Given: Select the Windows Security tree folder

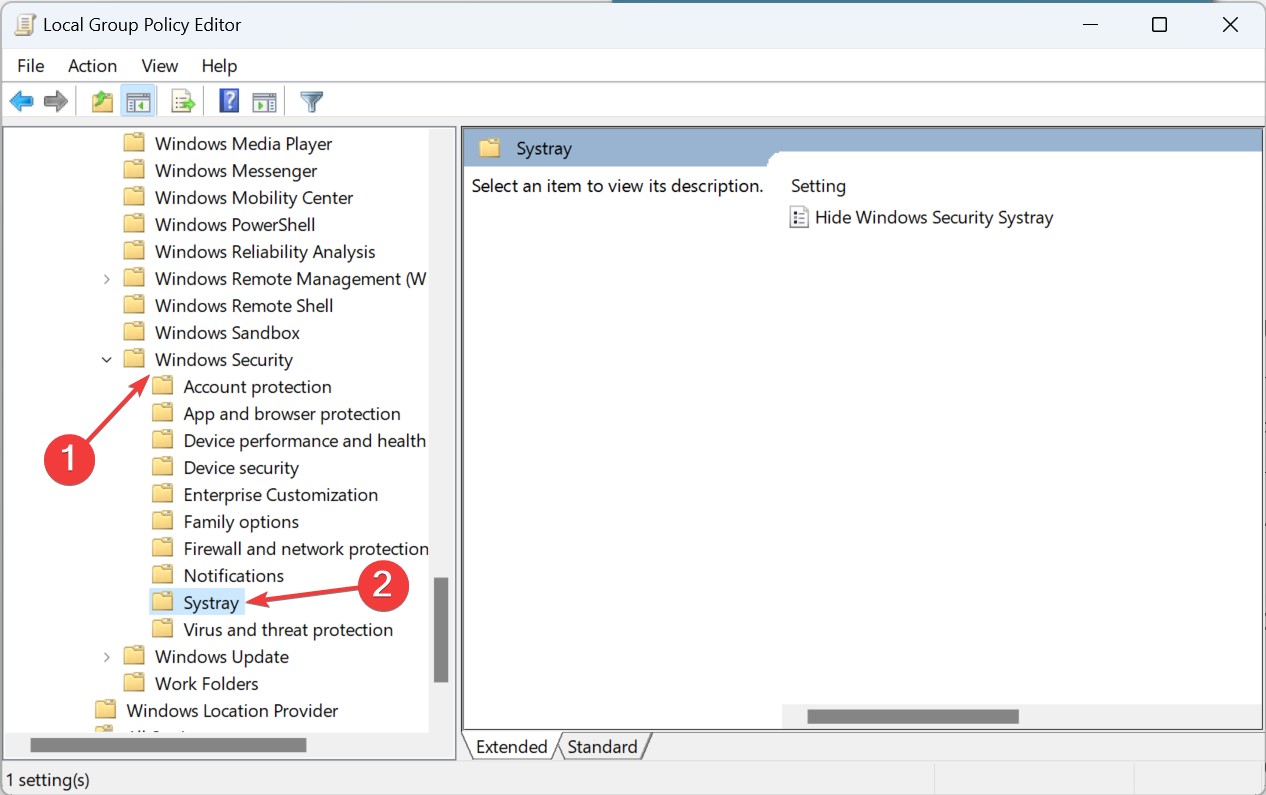Looking at the screenshot, I should tap(224, 360).
